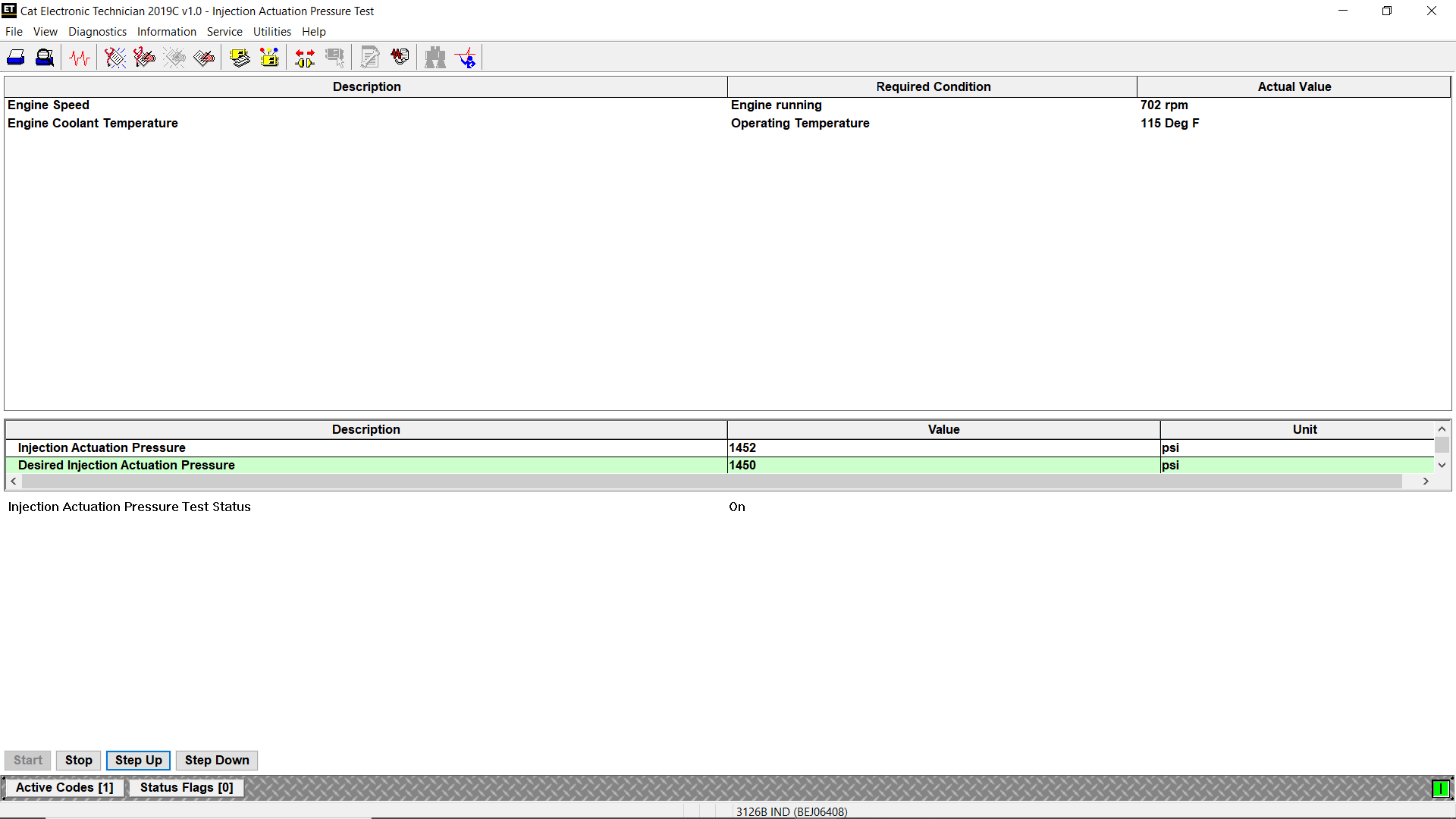Click the lower table Description column header
This screenshot has width=1456, height=819.
click(x=366, y=430)
